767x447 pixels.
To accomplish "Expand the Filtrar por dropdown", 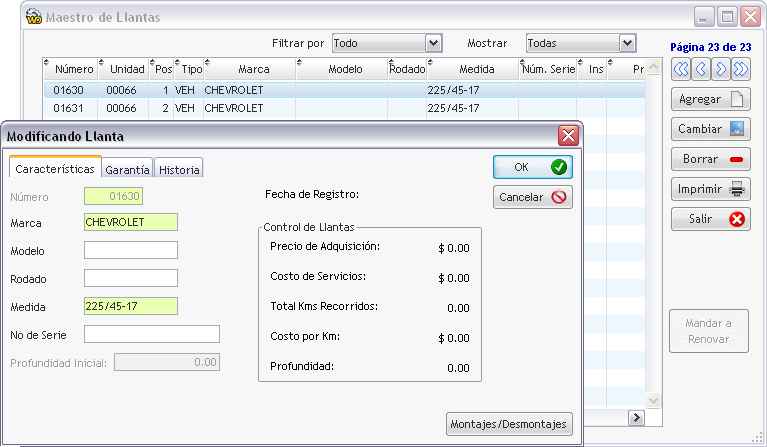I will [x=433, y=43].
